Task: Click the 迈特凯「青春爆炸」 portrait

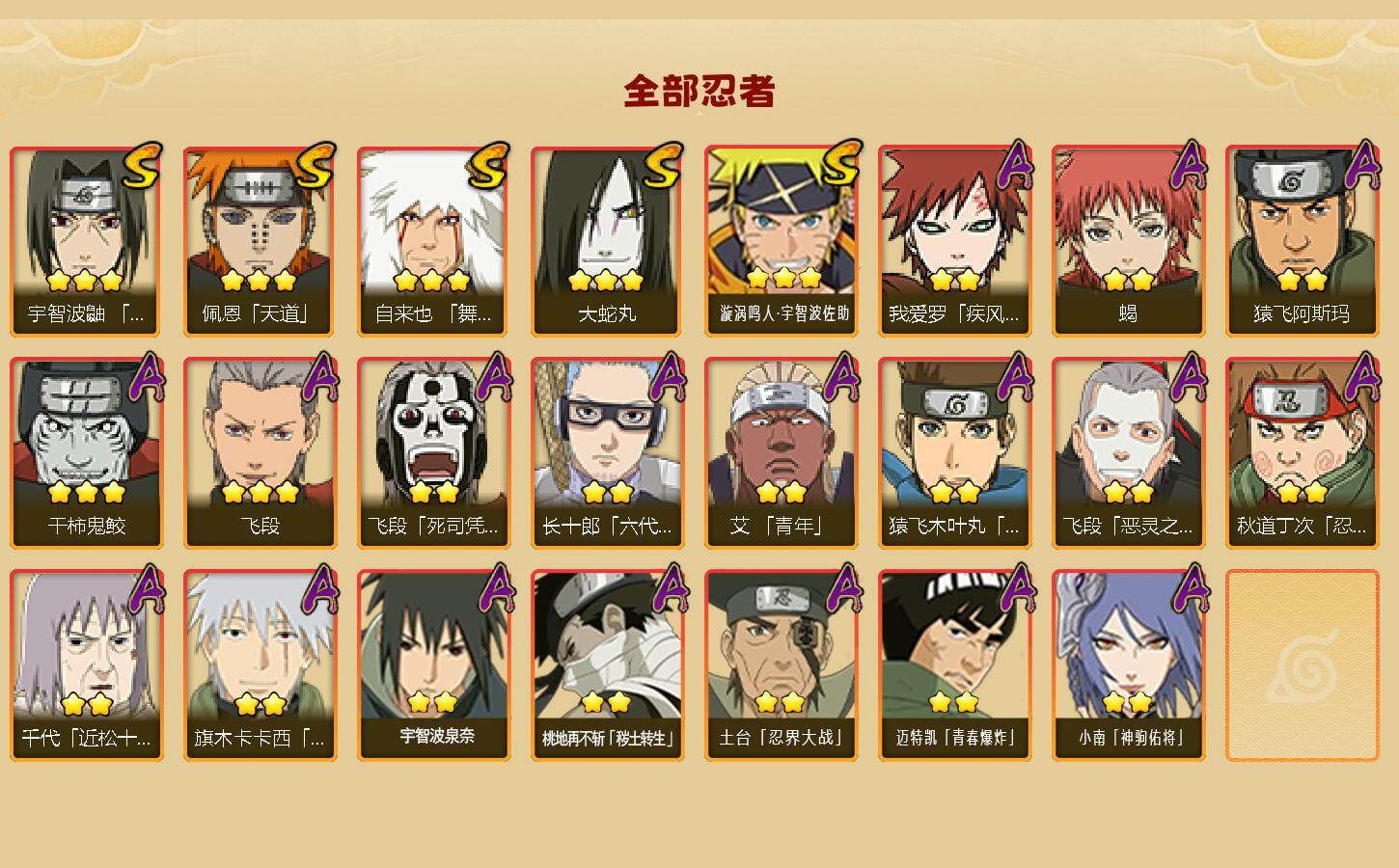Action: pyautogui.click(x=954, y=665)
